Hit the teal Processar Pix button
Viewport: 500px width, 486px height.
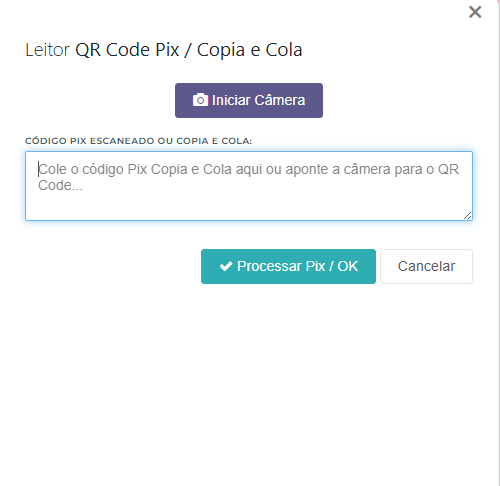click(288, 266)
